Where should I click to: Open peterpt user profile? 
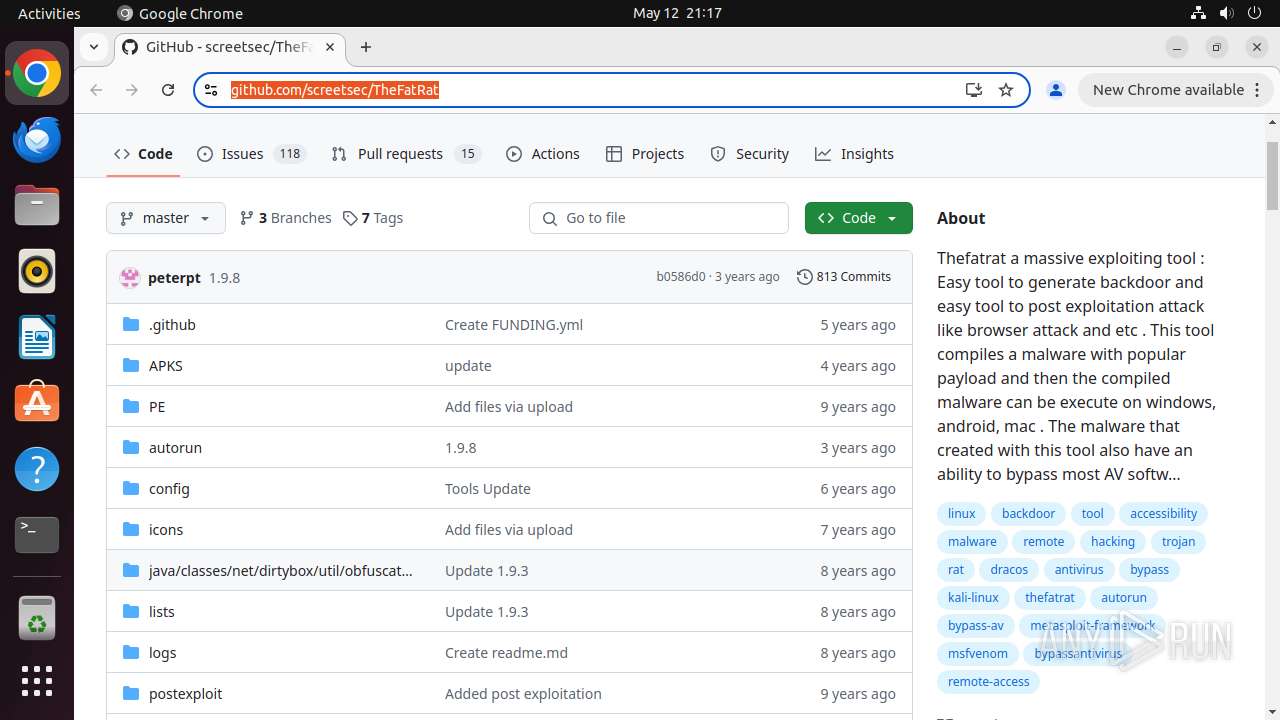(x=174, y=278)
